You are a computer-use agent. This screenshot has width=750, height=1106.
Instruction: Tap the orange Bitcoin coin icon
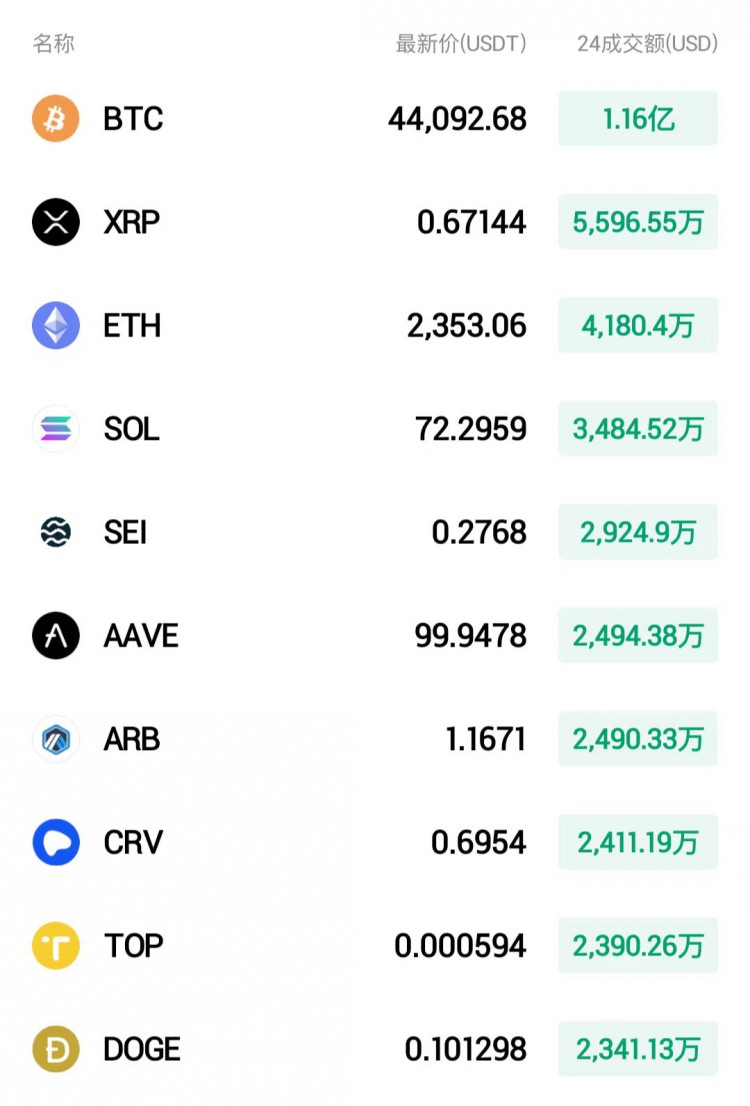pyautogui.click(x=56, y=118)
